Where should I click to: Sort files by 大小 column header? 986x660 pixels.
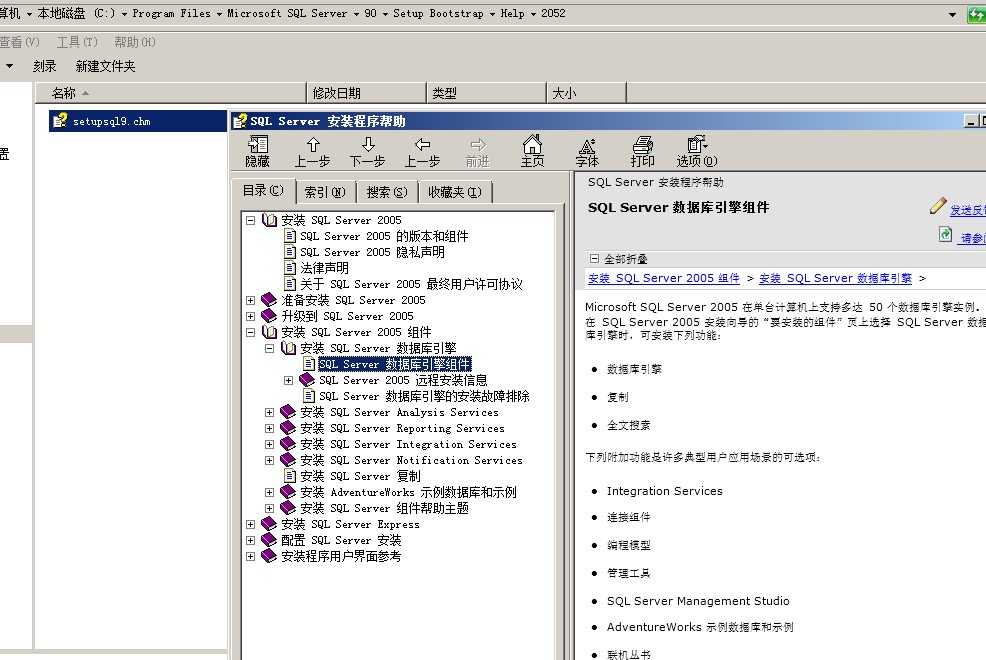coord(586,93)
